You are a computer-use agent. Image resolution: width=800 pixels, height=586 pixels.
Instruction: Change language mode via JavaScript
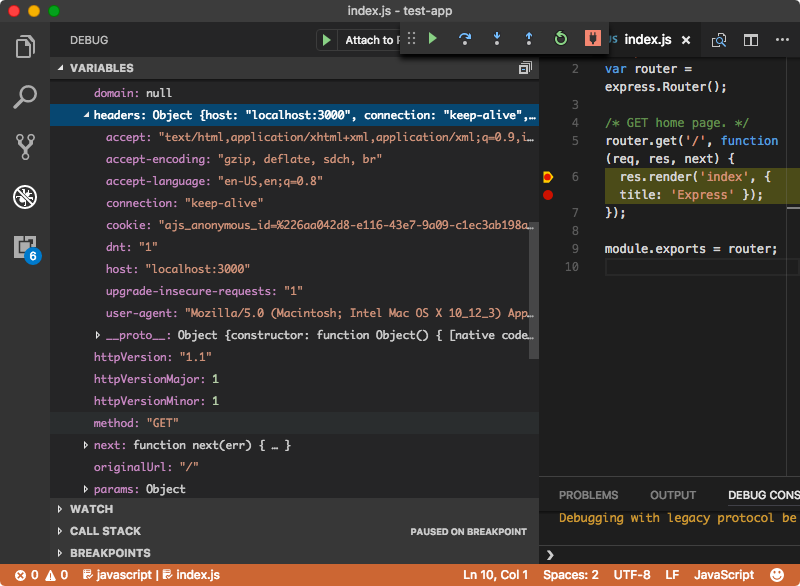(x=723, y=575)
